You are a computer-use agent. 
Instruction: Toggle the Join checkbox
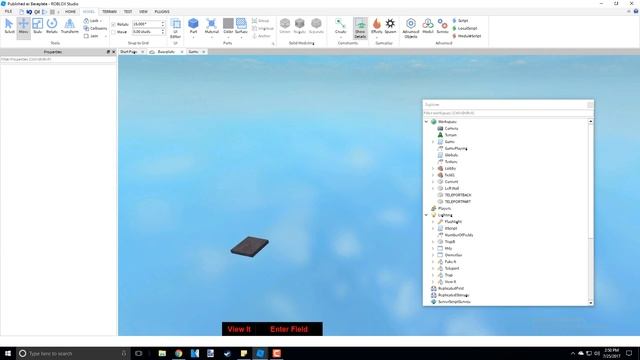[x=86, y=36]
